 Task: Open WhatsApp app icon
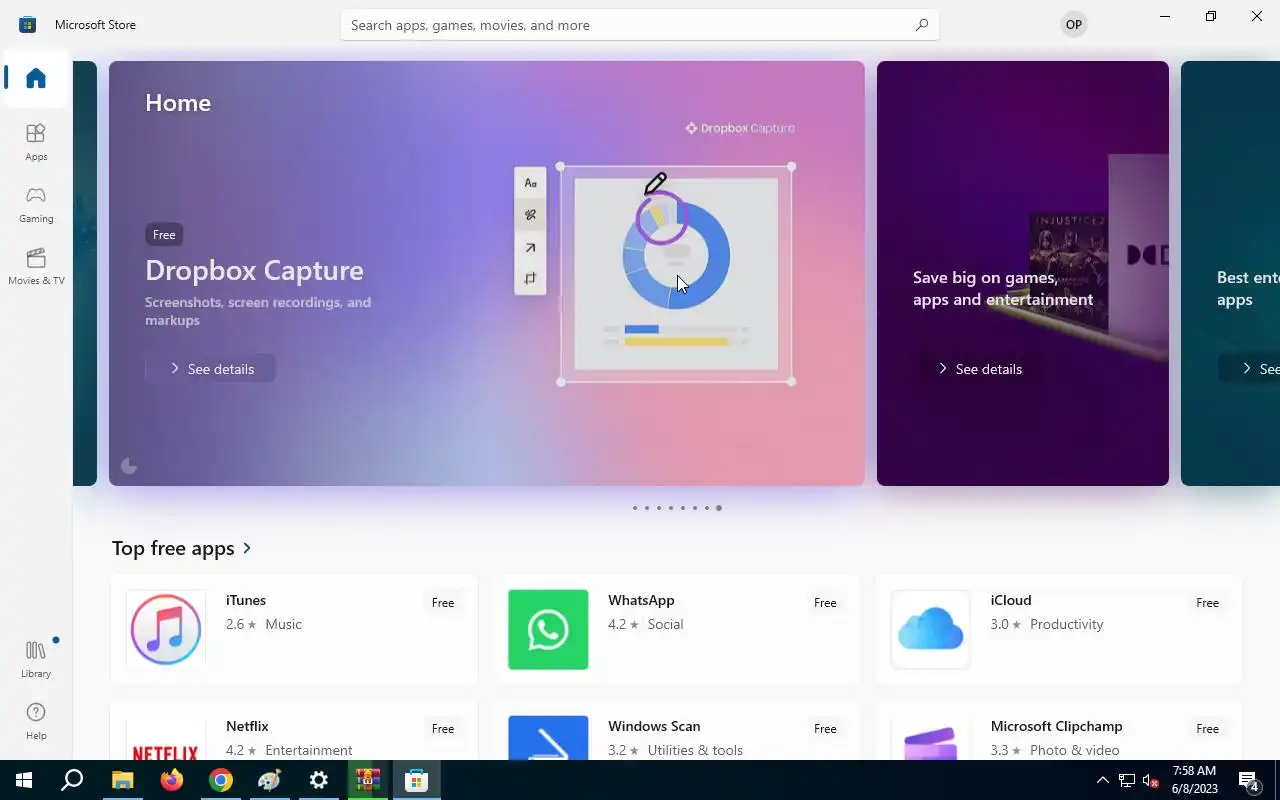pos(548,629)
